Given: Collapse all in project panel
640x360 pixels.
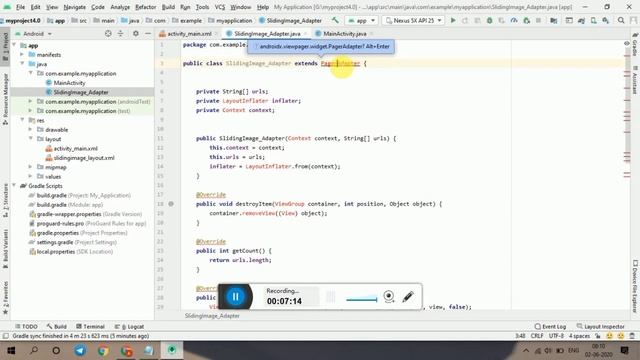Looking at the screenshot, I should tap(120, 33).
